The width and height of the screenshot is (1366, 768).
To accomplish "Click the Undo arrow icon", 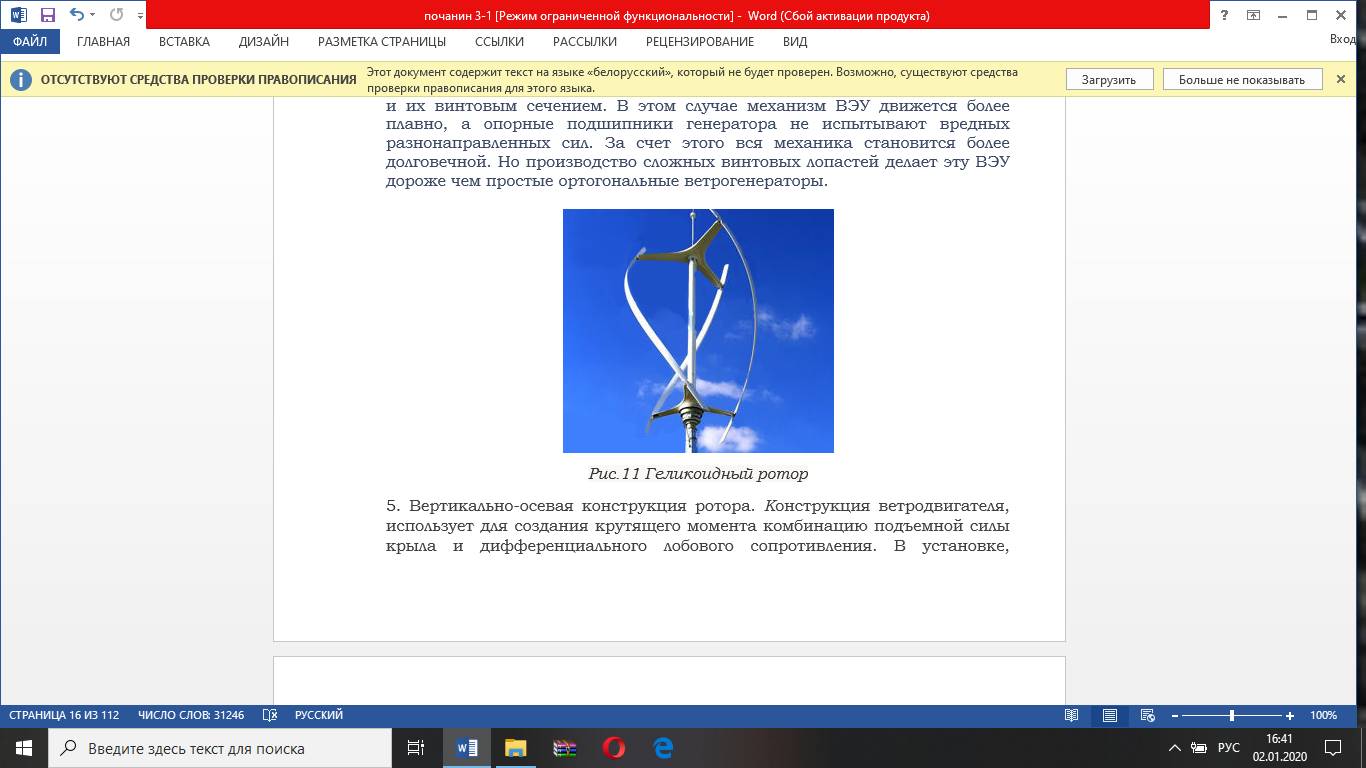I will [75, 15].
